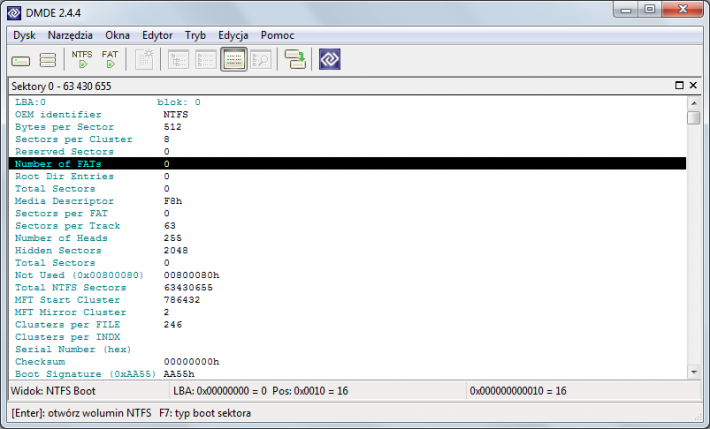Click the Enter: otwórz wolumin NTFS hint

(x=82, y=413)
